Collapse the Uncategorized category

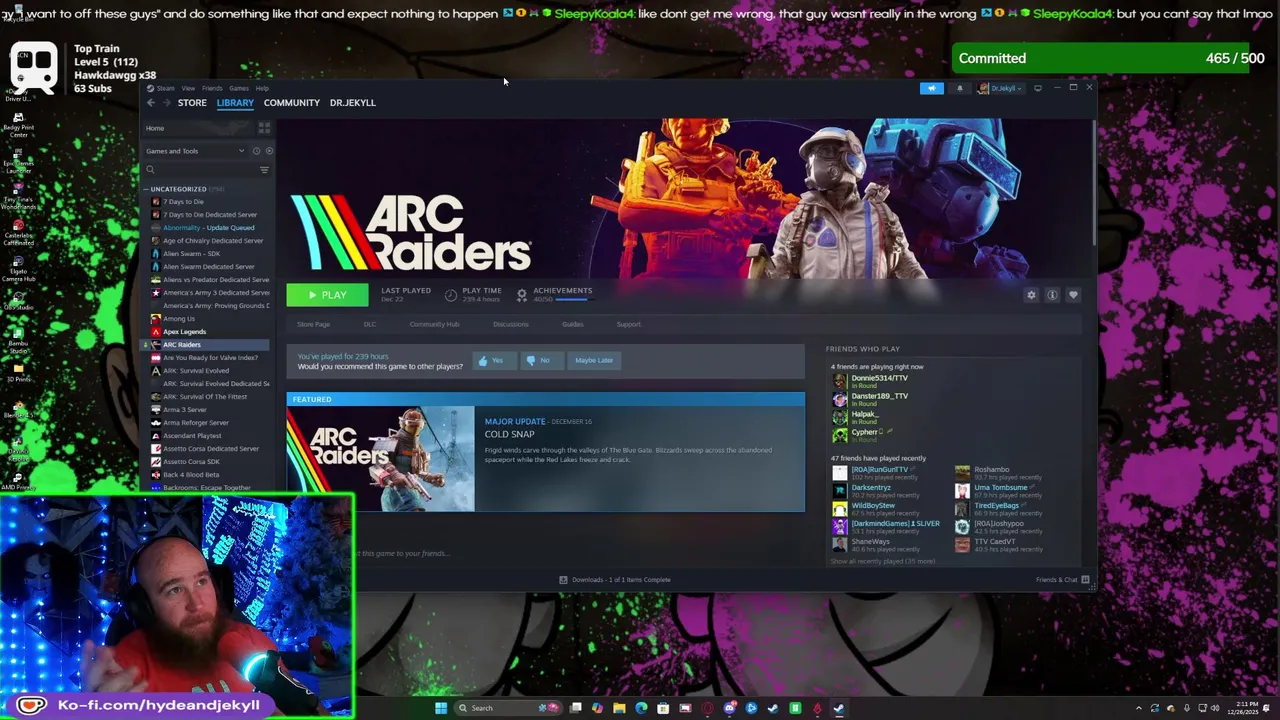146,189
